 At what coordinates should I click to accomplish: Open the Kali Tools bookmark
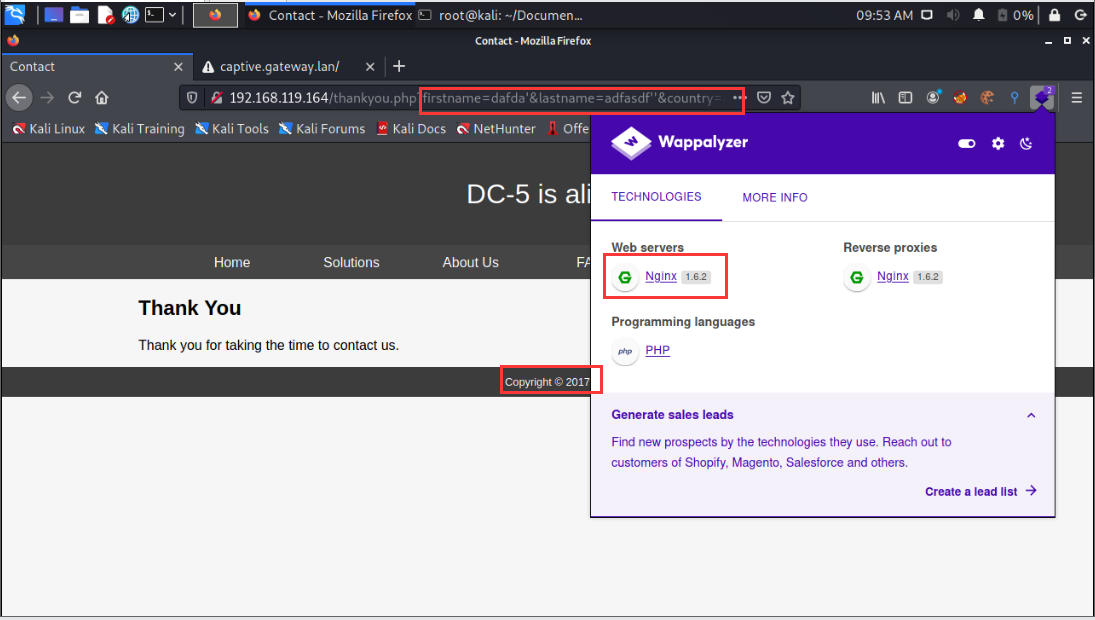tap(232, 128)
